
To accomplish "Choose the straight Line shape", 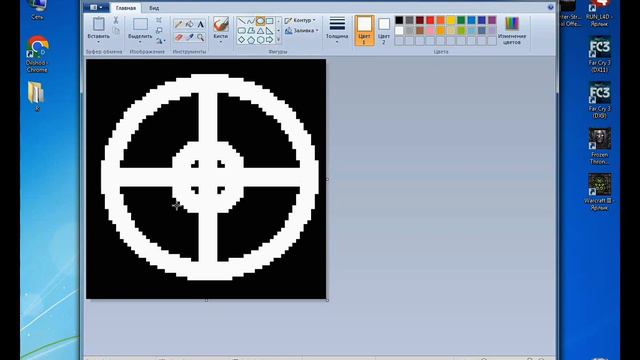I will tap(241, 21).
